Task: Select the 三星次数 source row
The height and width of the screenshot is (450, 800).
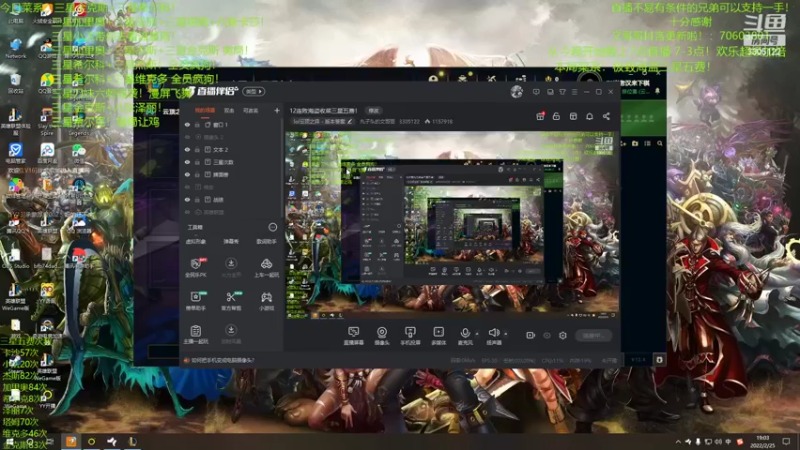Action: tap(232, 162)
